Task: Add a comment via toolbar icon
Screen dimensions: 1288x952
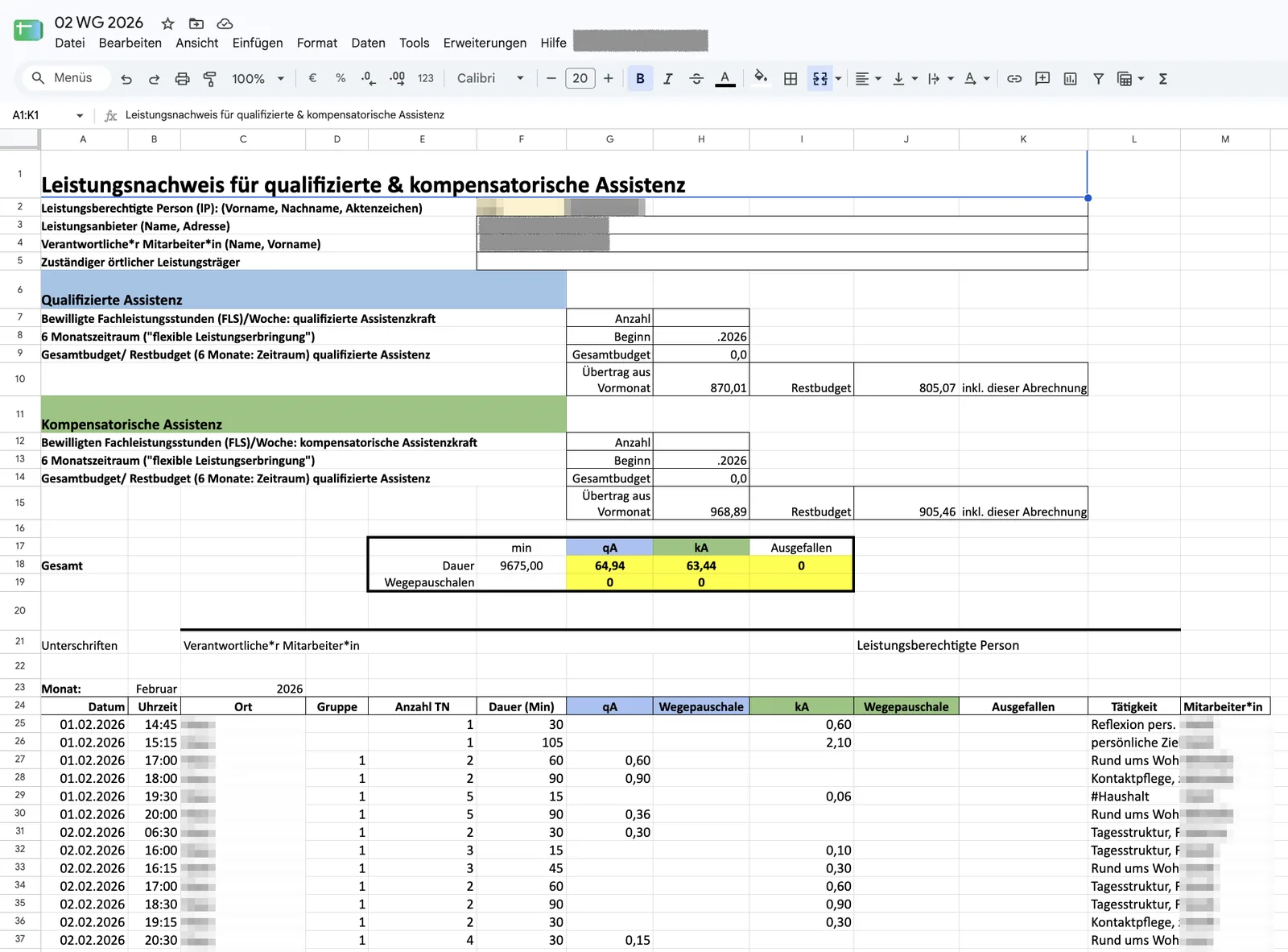Action: 1042,78
